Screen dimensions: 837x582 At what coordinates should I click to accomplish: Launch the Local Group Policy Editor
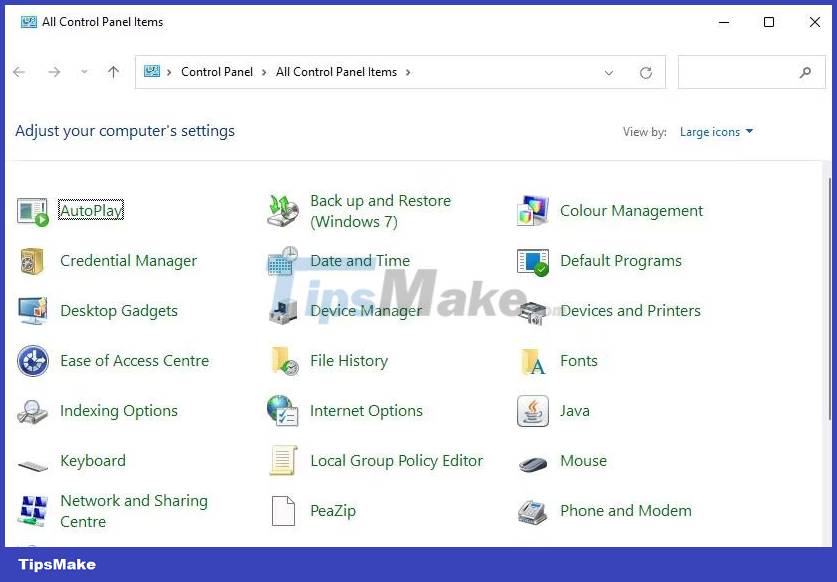(x=397, y=461)
